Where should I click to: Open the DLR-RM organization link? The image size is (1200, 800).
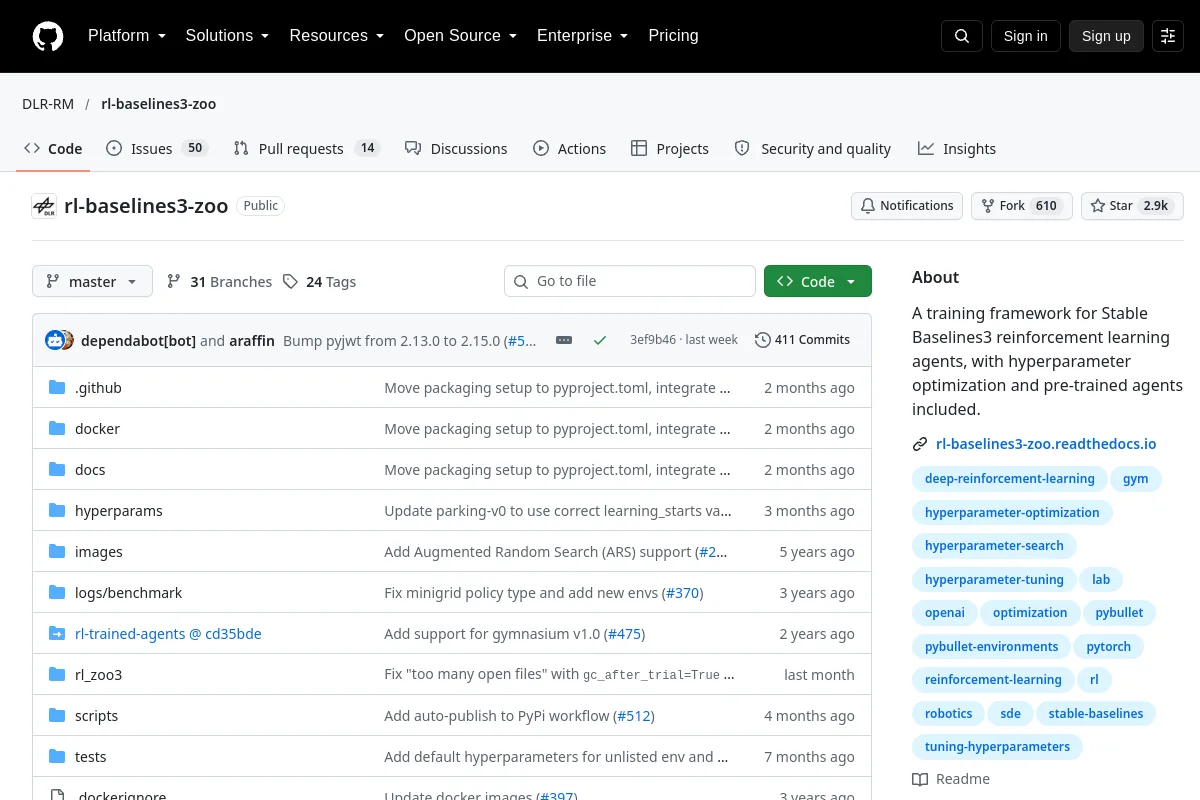[x=48, y=104]
